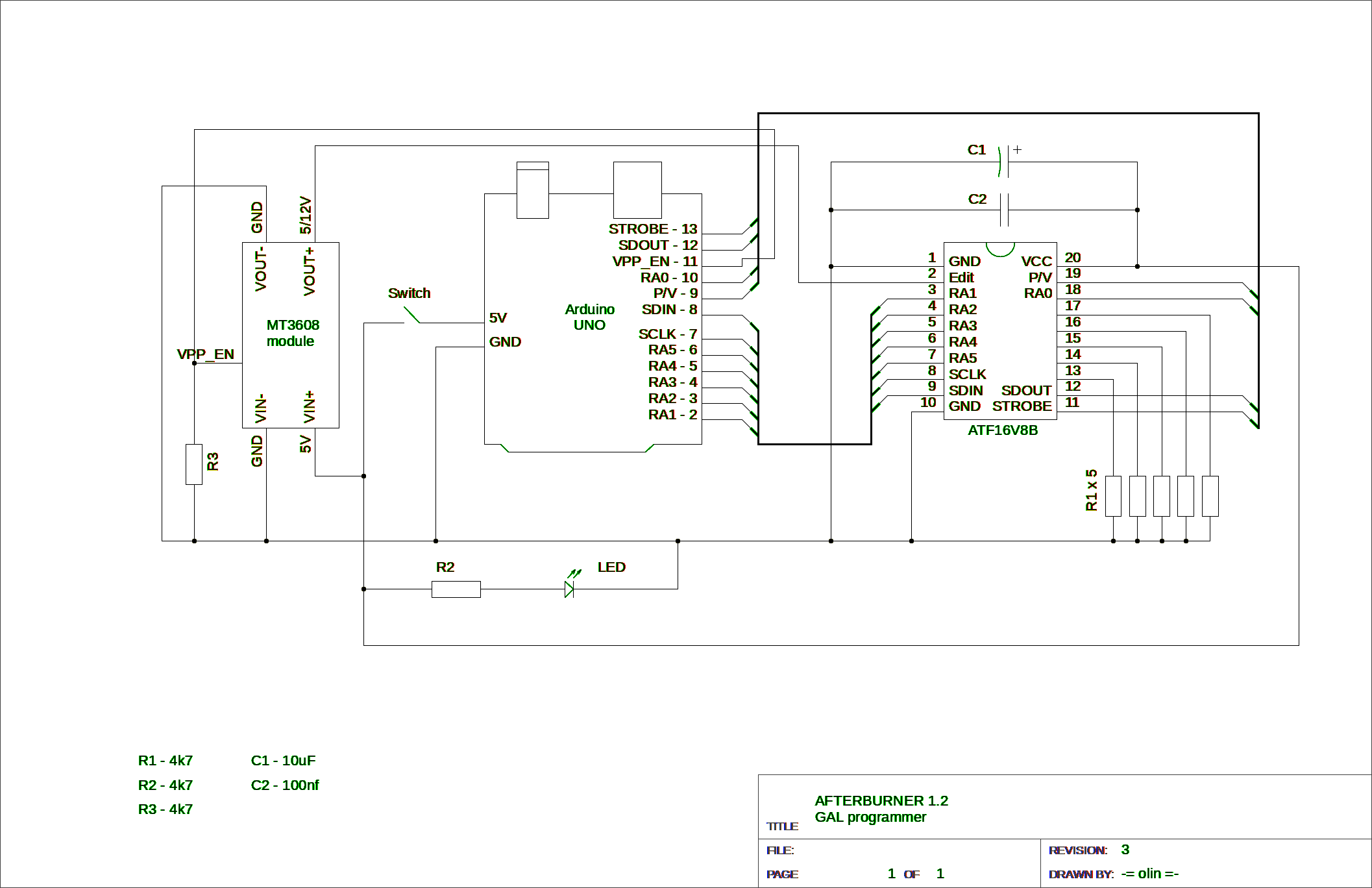Viewport: 1372px width, 888px height.
Task: Click the ATF16V8B chip symbol
Action: point(999,331)
